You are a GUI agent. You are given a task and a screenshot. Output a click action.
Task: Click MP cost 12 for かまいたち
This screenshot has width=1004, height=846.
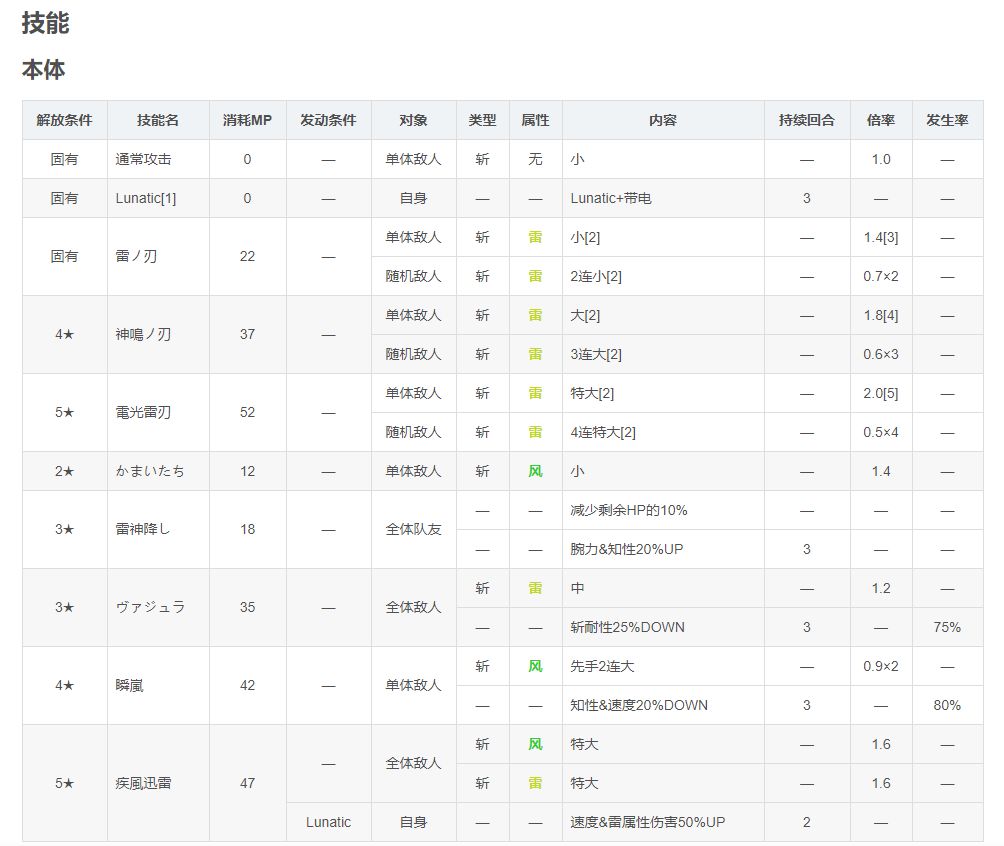(x=248, y=471)
